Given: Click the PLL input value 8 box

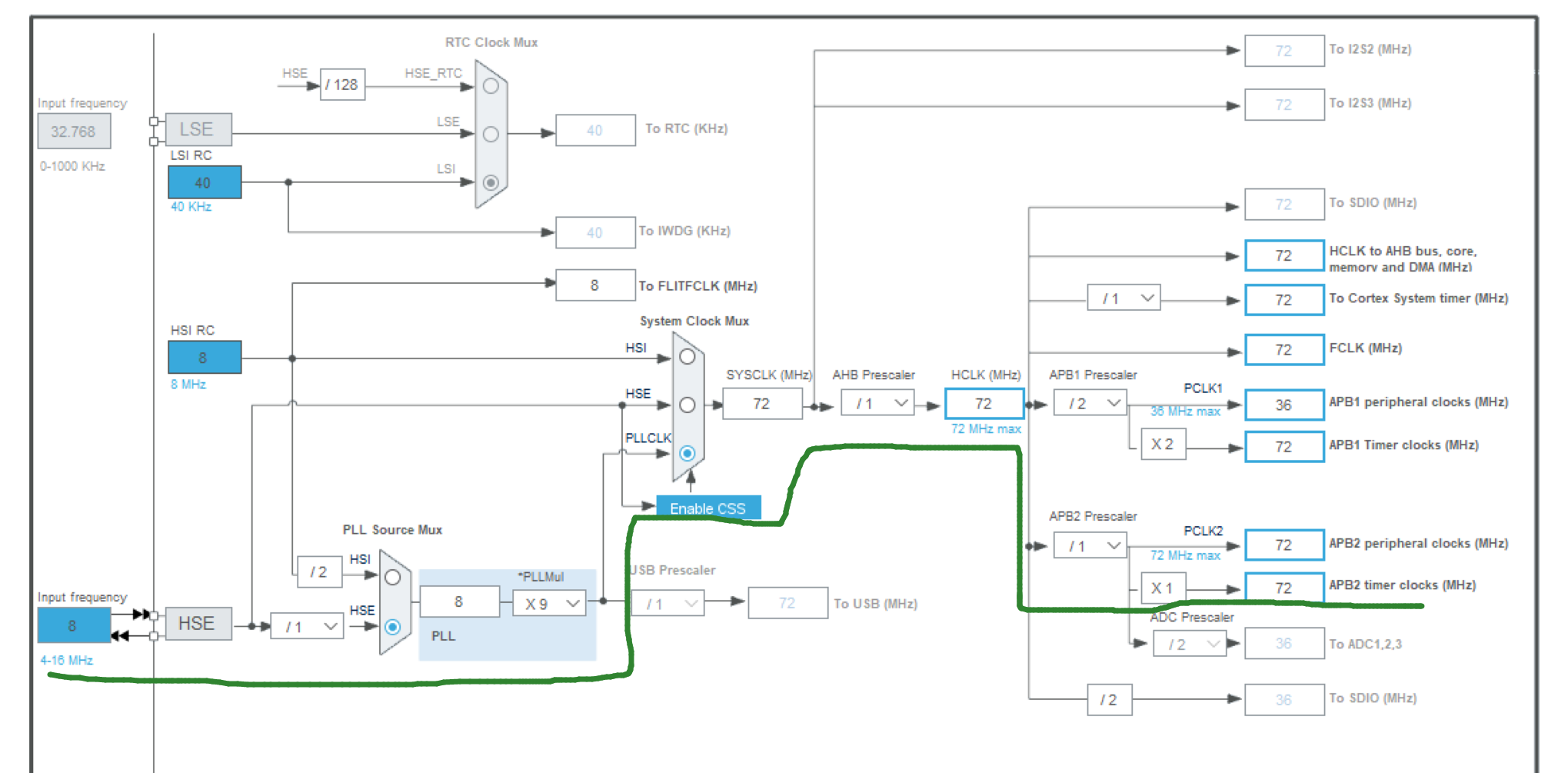Looking at the screenshot, I should click(460, 601).
